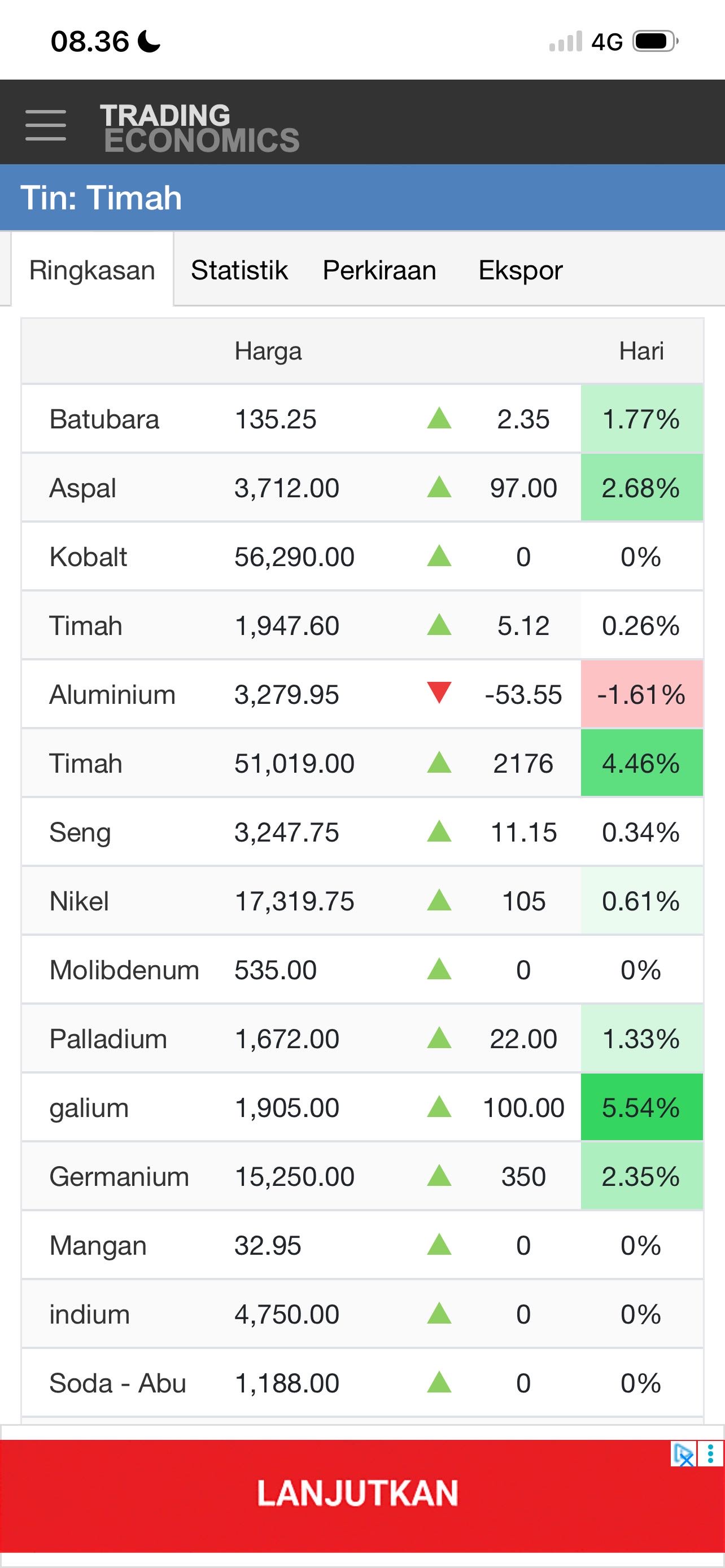Open ad options three-dot menu

pyautogui.click(x=710, y=1453)
